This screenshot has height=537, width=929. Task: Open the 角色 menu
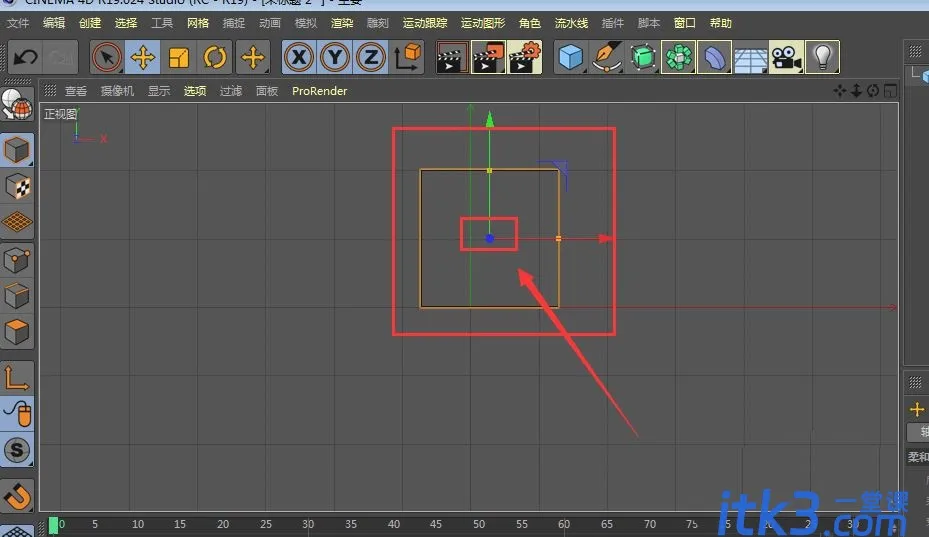coord(530,23)
